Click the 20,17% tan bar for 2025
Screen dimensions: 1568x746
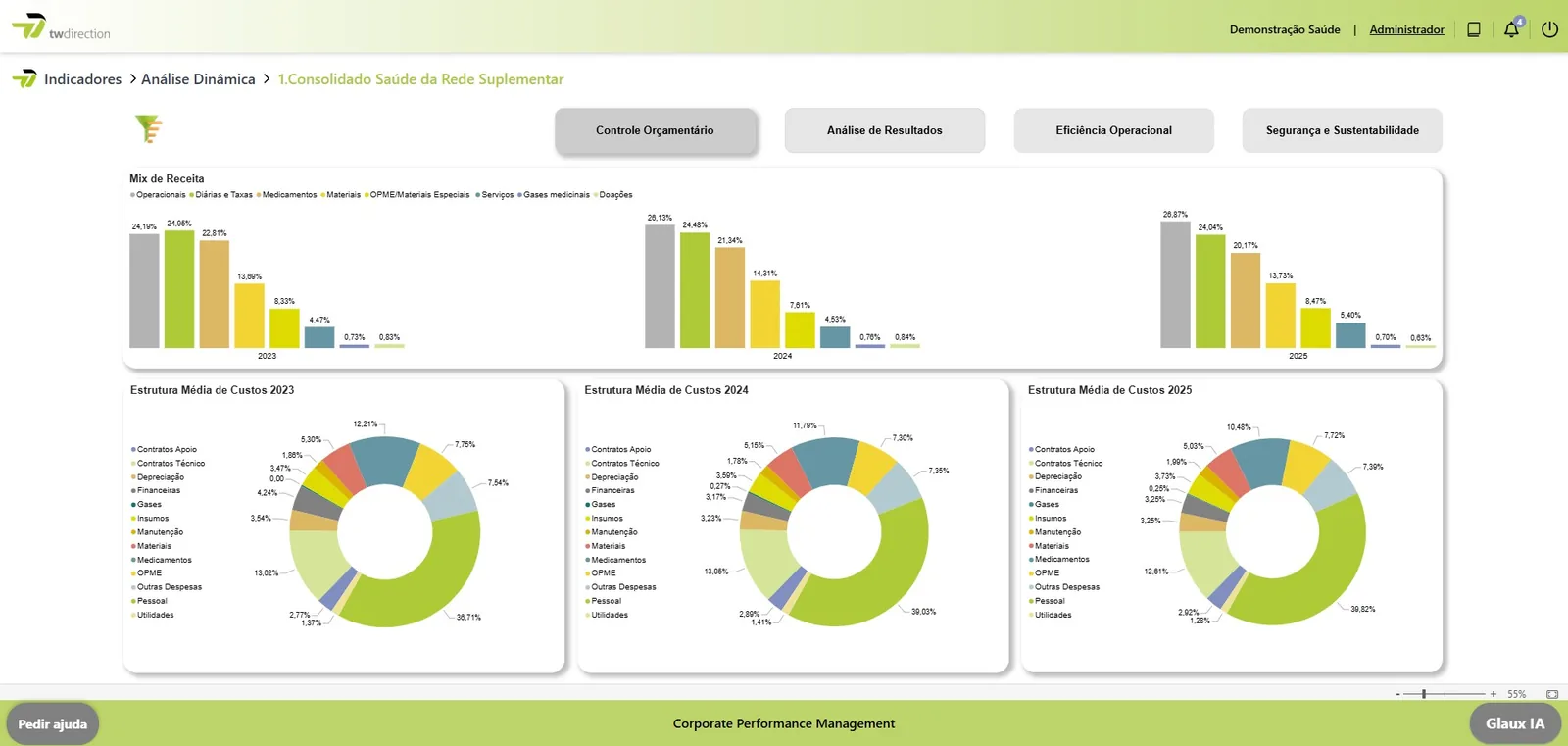1246,300
